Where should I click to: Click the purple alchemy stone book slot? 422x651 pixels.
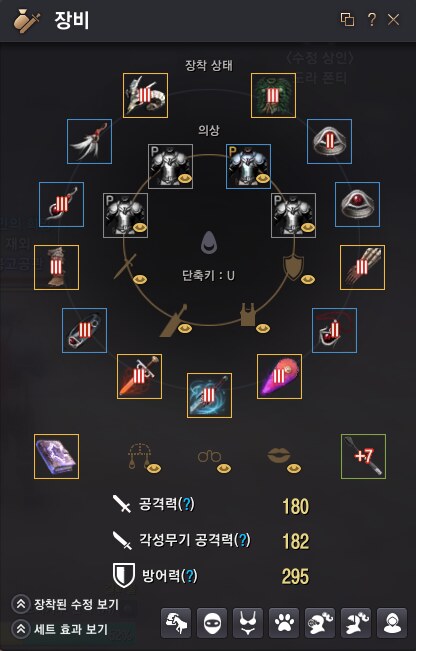tap(56, 456)
